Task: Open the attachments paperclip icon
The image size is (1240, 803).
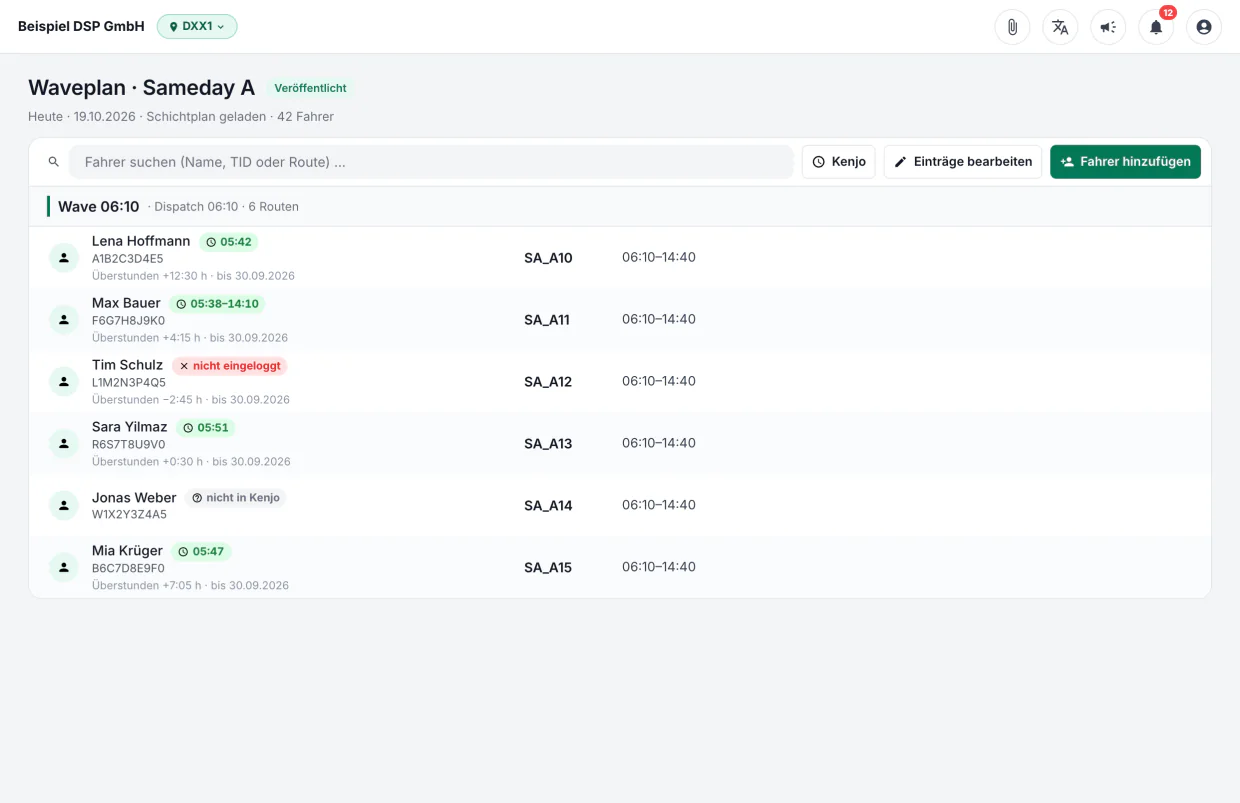Action: pyautogui.click(x=1012, y=27)
